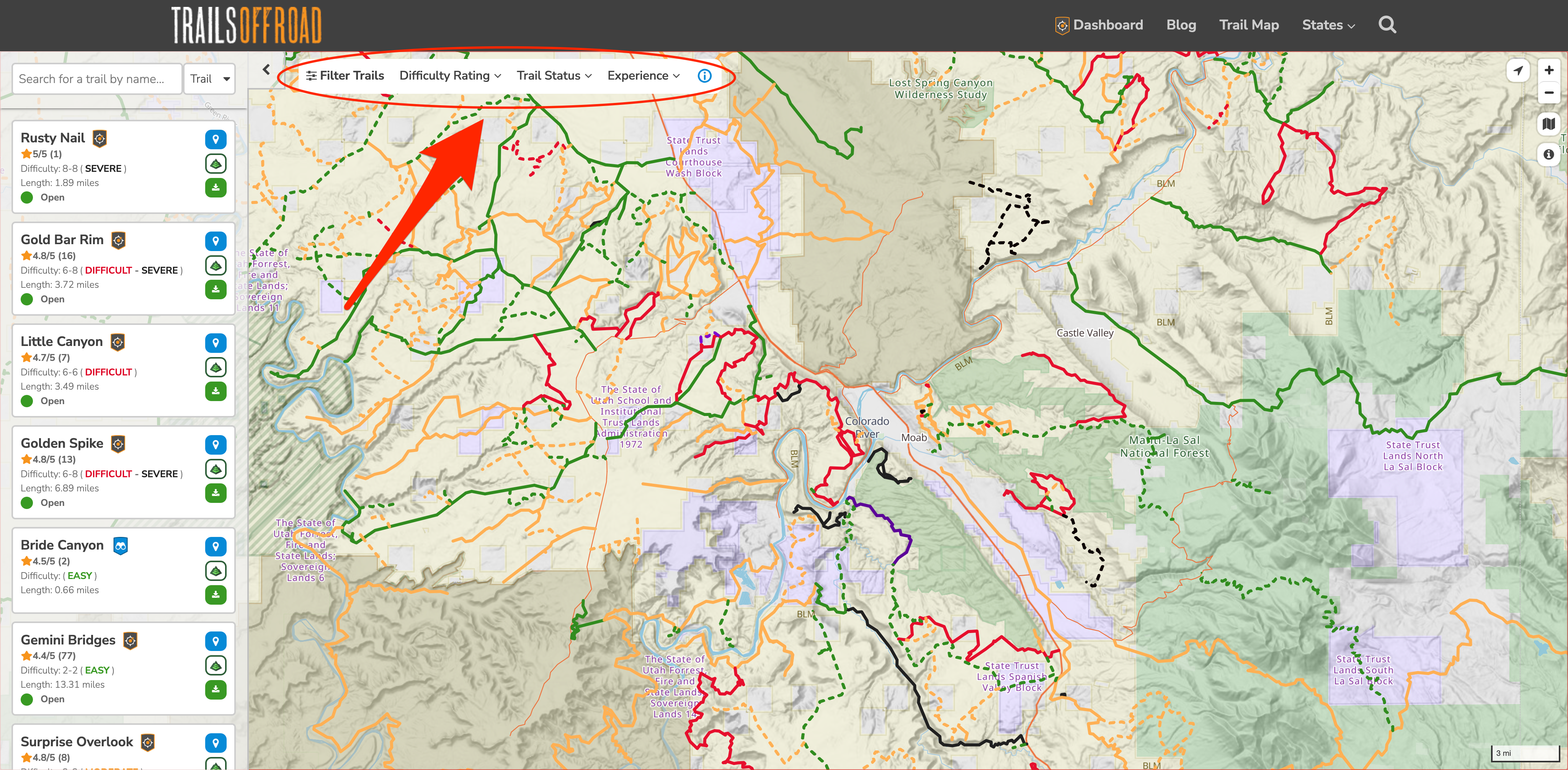Open Rusty Nail in Gaia GPS pyramid icon
1568x770 pixels.
(x=216, y=164)
